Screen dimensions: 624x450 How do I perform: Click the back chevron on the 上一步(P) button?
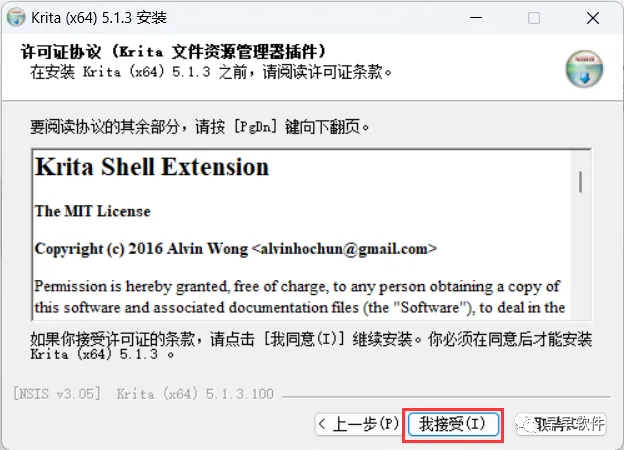[x=322, y=424]
